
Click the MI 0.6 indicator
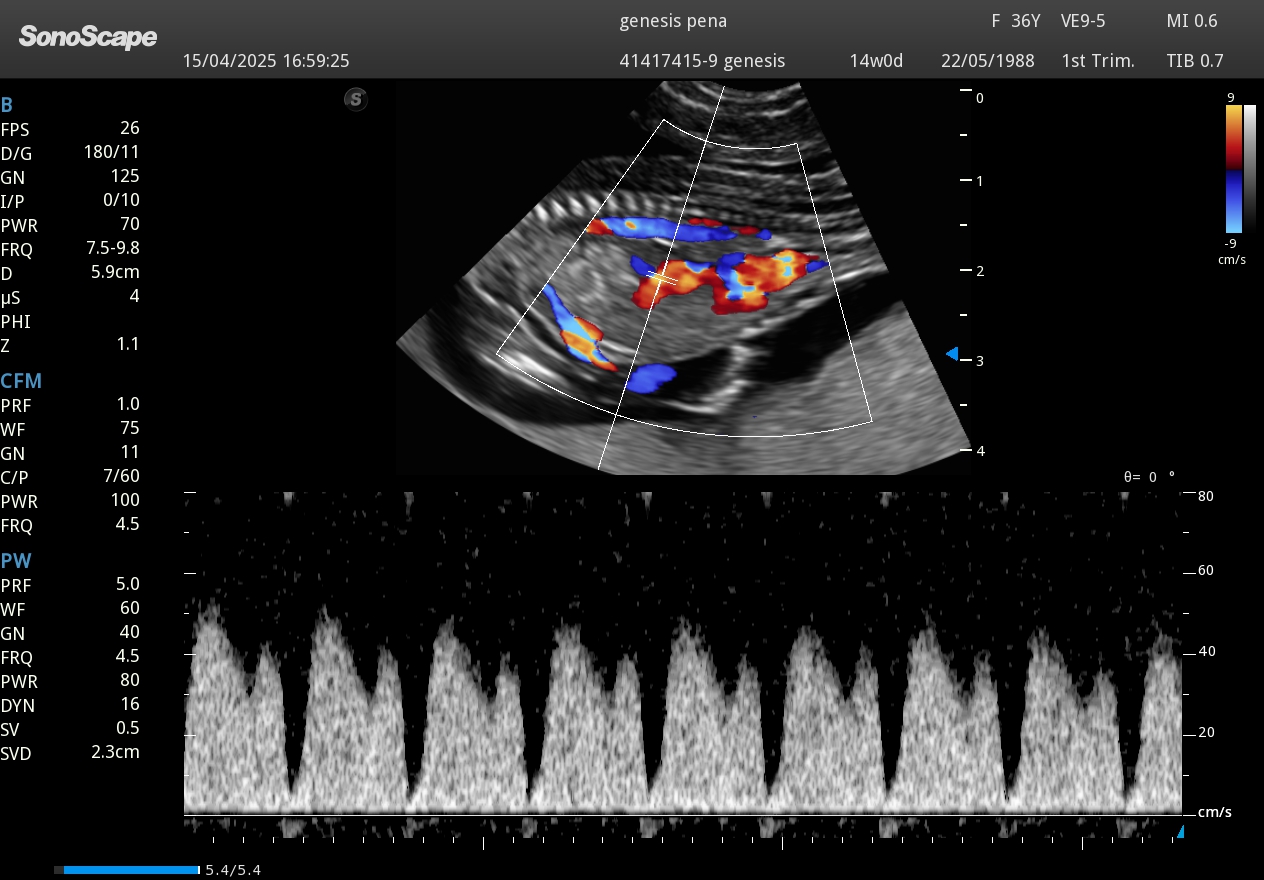click(x=1190, y=20)
